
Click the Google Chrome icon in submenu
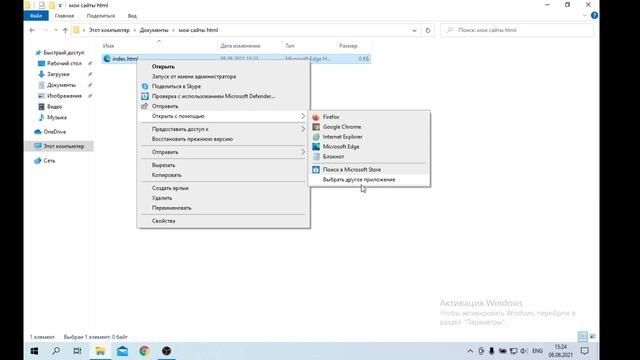(x=316, y=127)
